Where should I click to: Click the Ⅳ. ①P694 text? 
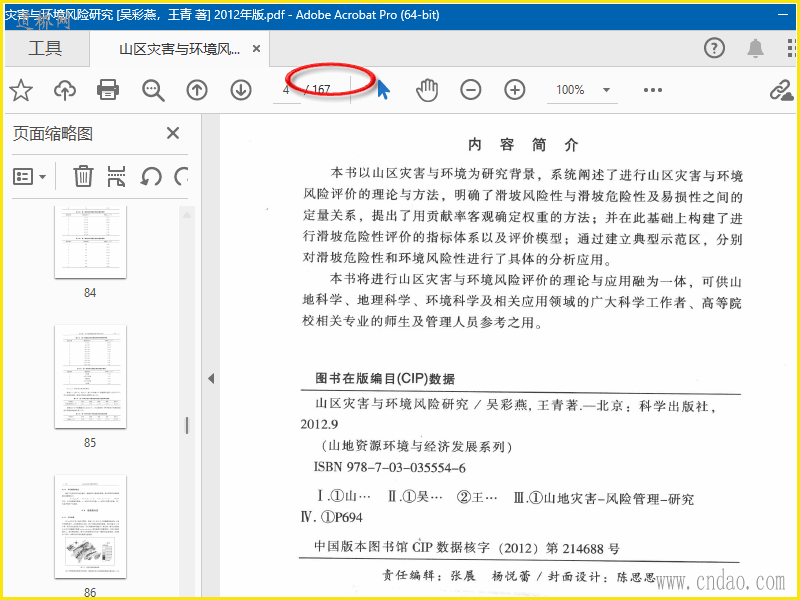click(332, 517)
